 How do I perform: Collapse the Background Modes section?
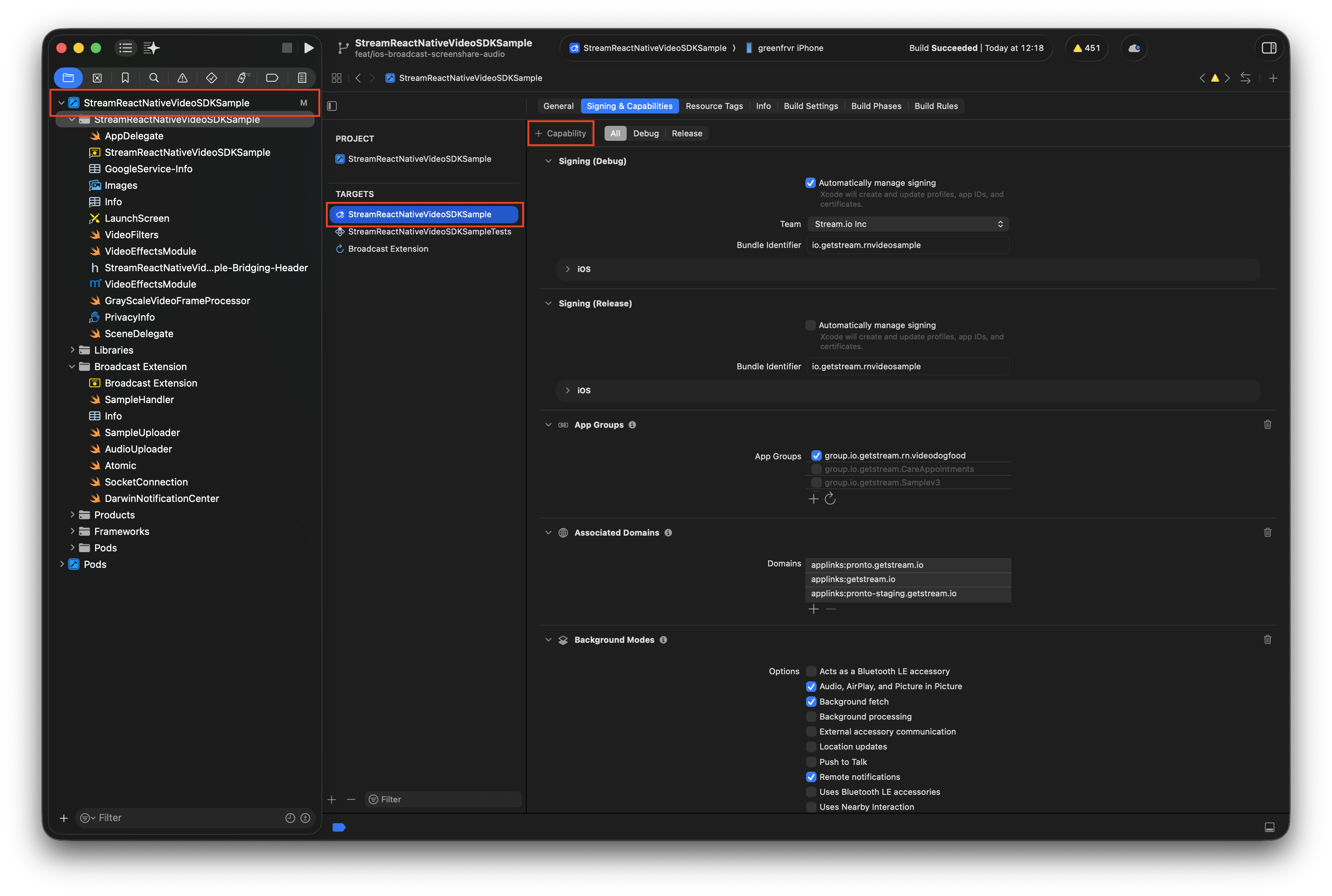[548, 640]
